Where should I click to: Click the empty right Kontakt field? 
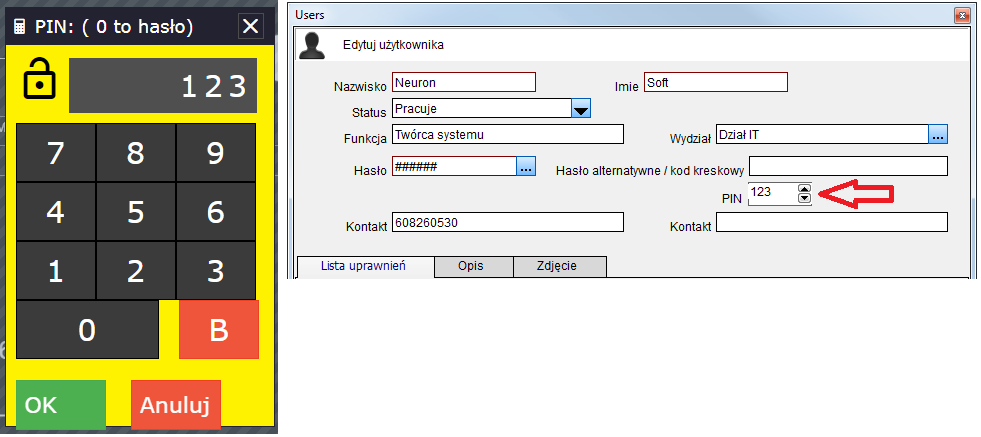(x=831, y=222)
